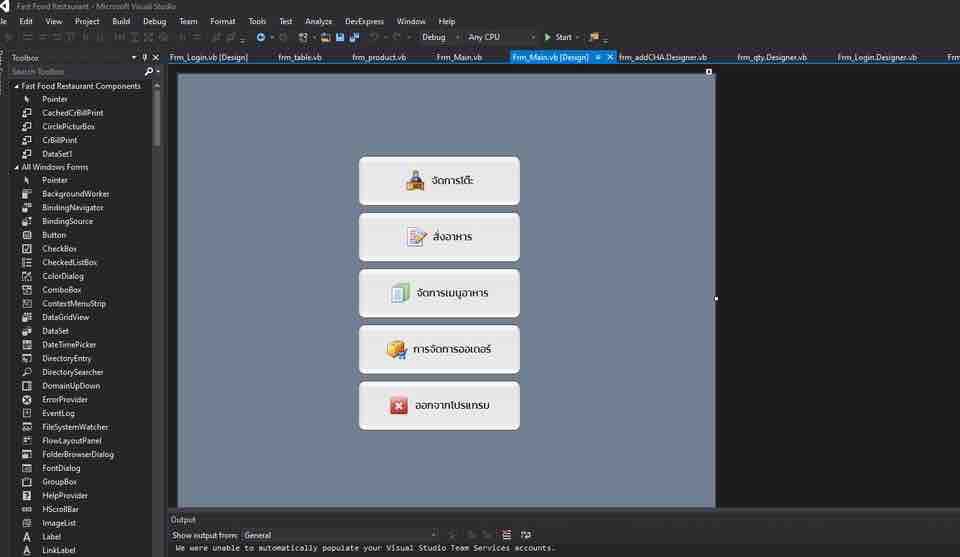Image resolution: width=960 pixels, height=557 pixels.
Task: Select the BackgroundWorker toolbox icon
Action: (x=27, y=194)
